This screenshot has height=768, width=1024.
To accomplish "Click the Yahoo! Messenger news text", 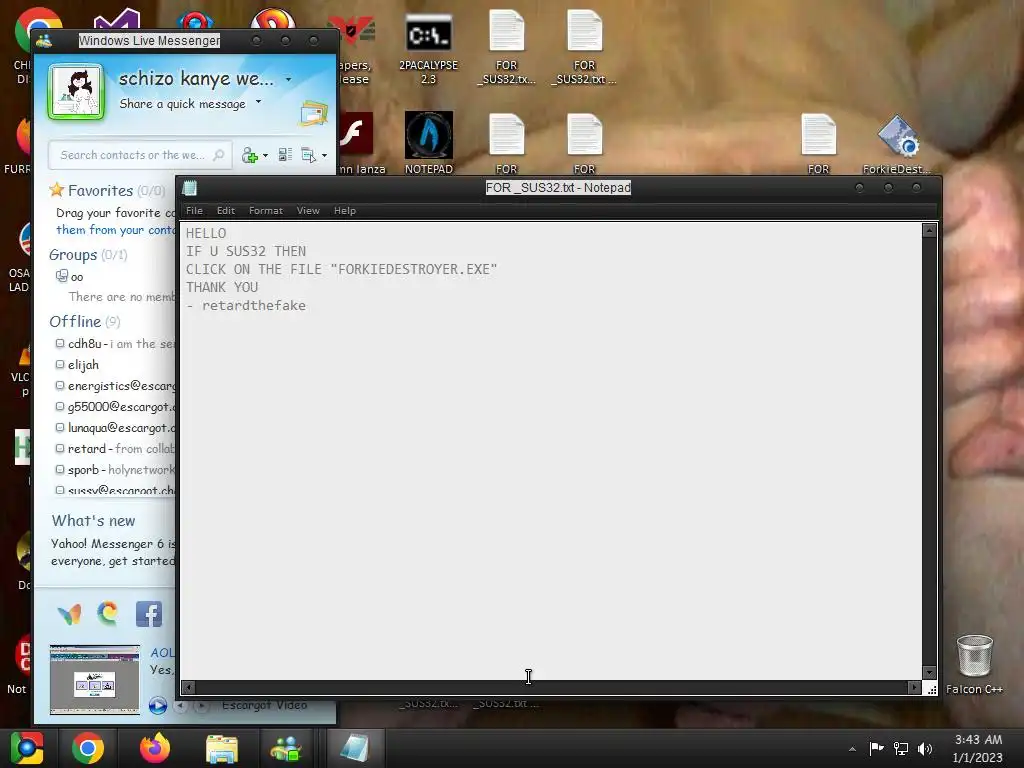I will 113,552.
